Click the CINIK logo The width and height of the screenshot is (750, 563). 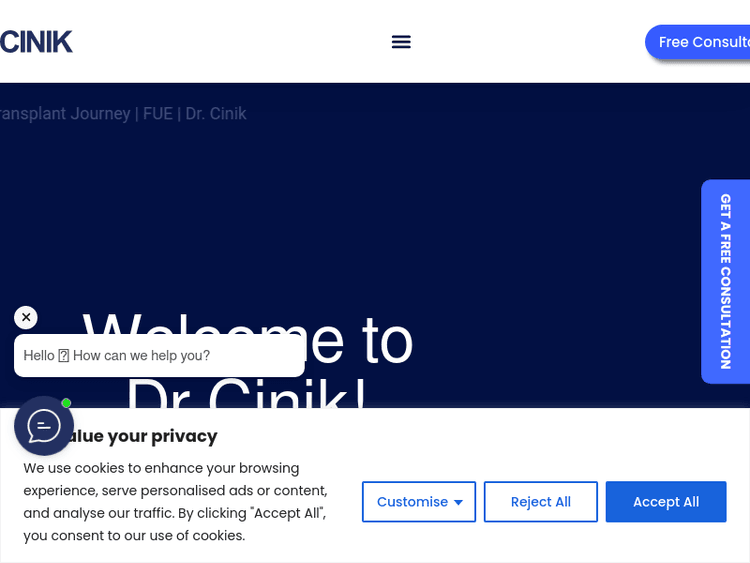(36, 41)
